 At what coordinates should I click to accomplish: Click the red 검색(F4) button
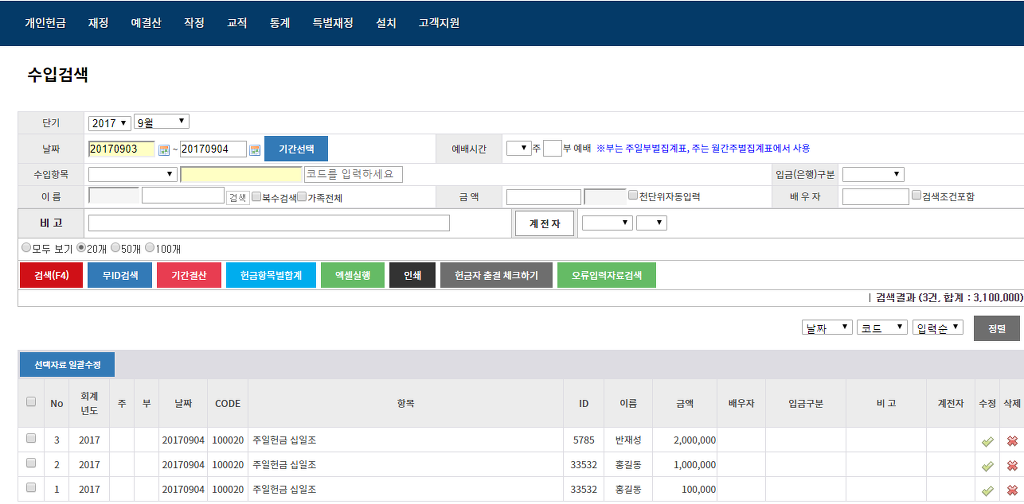[51, 275]
